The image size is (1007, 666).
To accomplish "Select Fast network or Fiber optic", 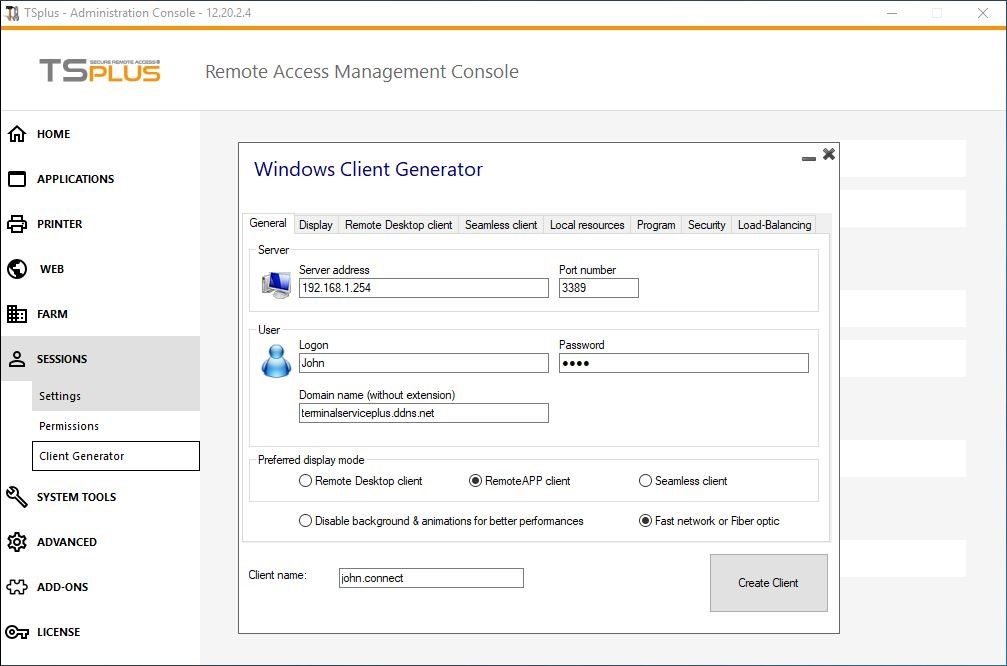I will pos(645,520).
